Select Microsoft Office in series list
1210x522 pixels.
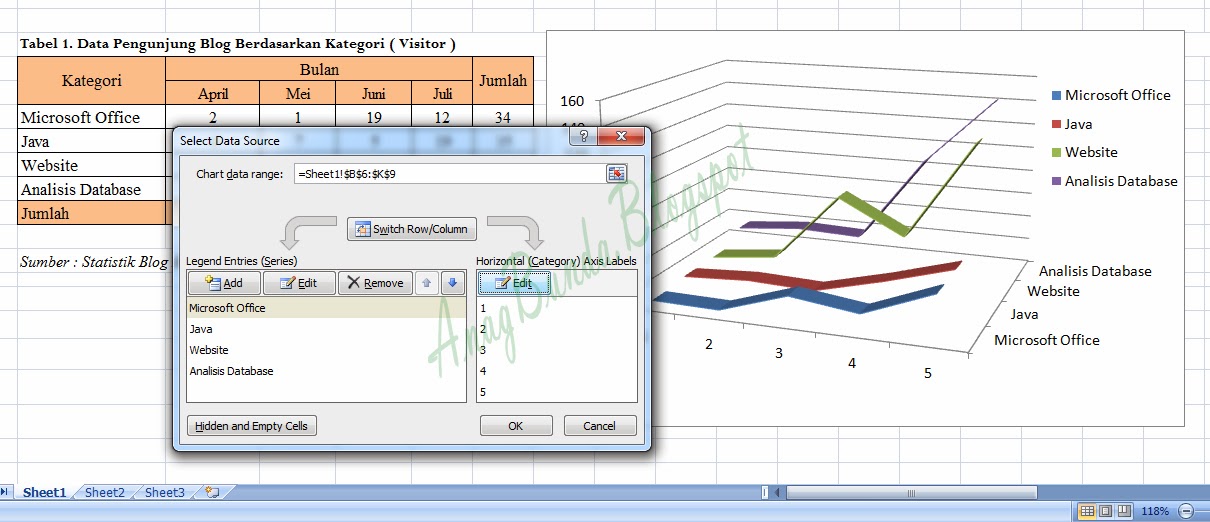[326, 308]
